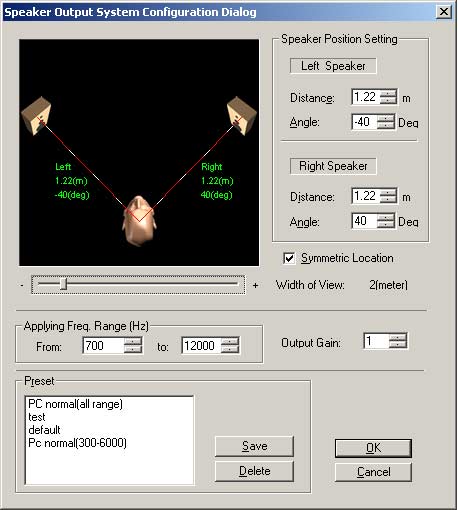Click the Cancel button
This screenshot has width=458, height=510.
[x=373, y=472]
